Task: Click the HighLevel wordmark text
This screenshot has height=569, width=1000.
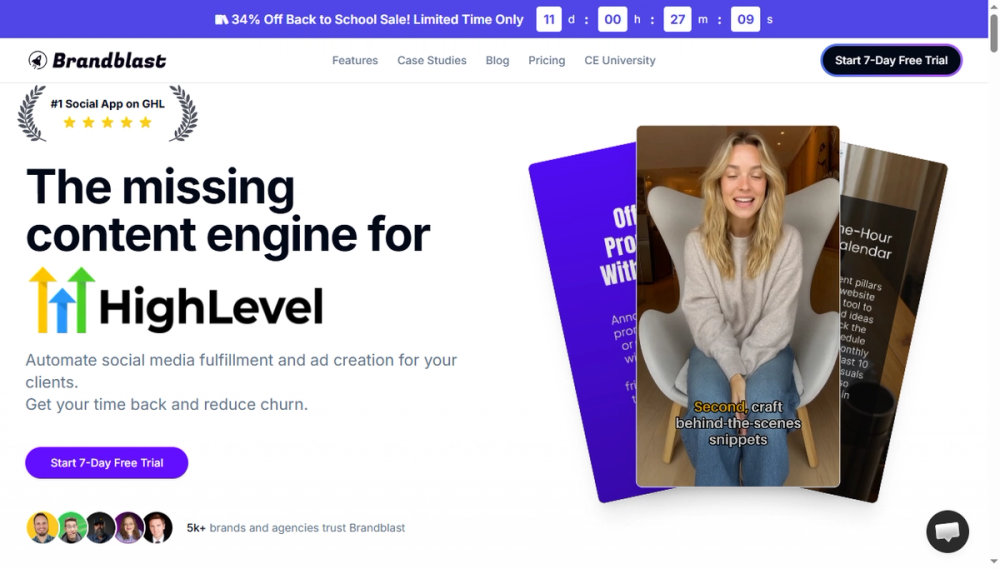Action: (x=211, y=307)
